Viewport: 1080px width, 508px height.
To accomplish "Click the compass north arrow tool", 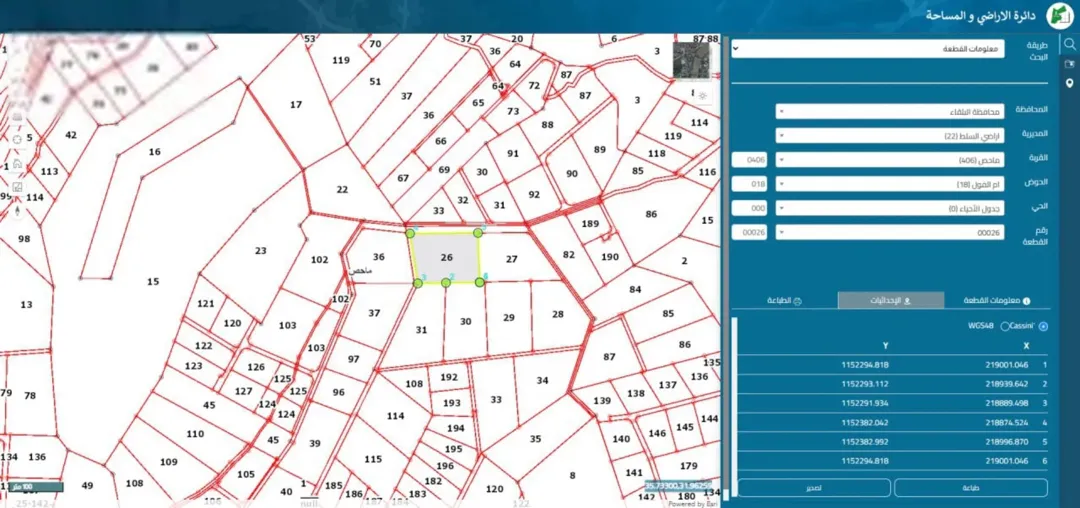I will 17,211.
